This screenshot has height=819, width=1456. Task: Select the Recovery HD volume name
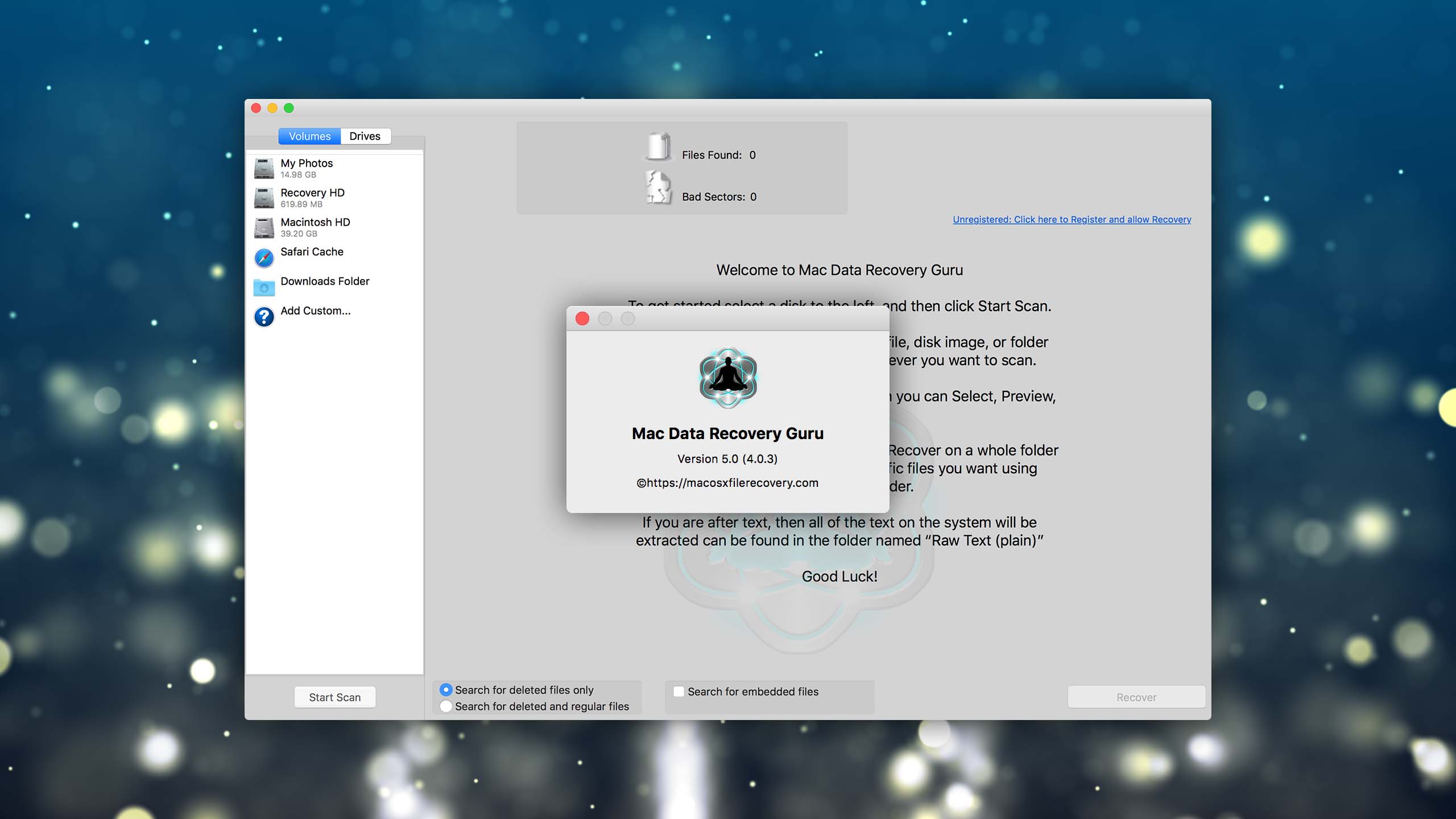click(312, 193)
